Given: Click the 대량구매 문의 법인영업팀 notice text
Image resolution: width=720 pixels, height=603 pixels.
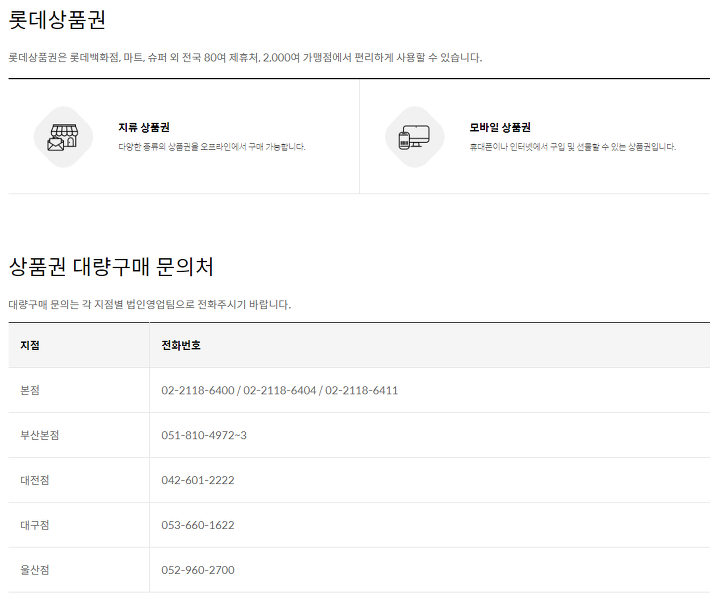Looking at the screenshot, I should pos(150,304).
